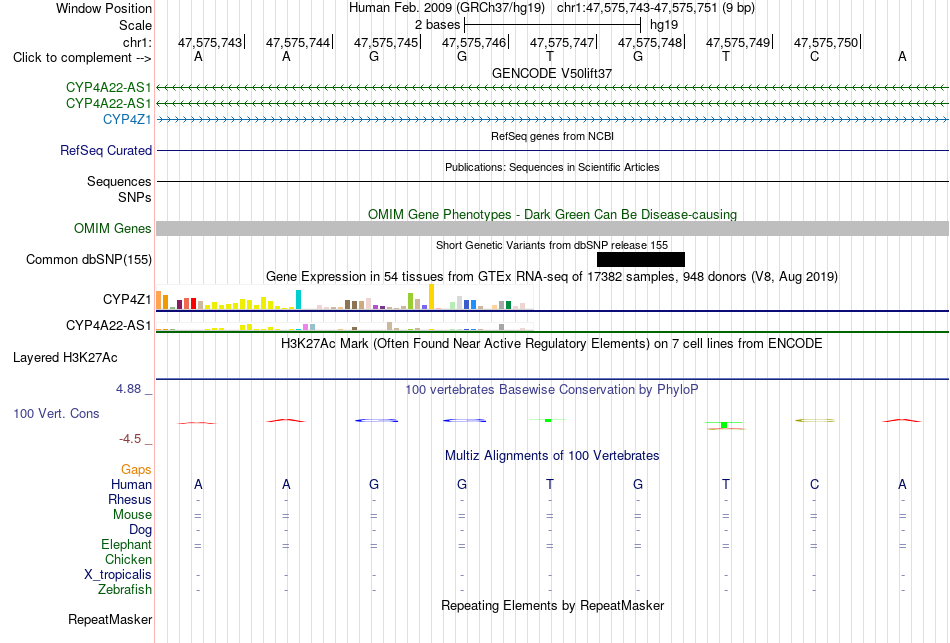Click the Layered H3K27Ac label
Image resolution: width=950 pixels, height=643 pixels.
click(65, 358)
